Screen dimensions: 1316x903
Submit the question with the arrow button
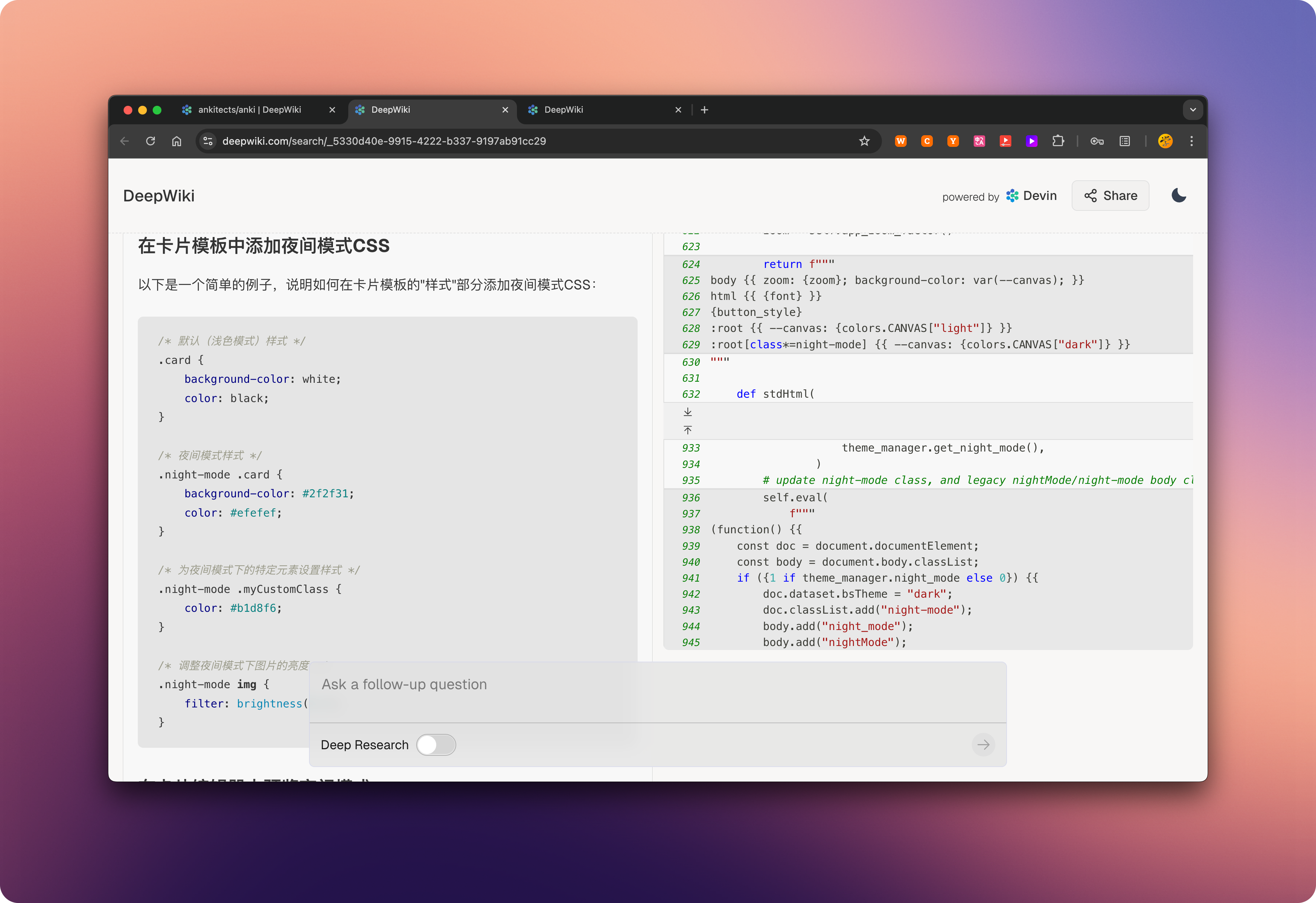pos(983,745)
